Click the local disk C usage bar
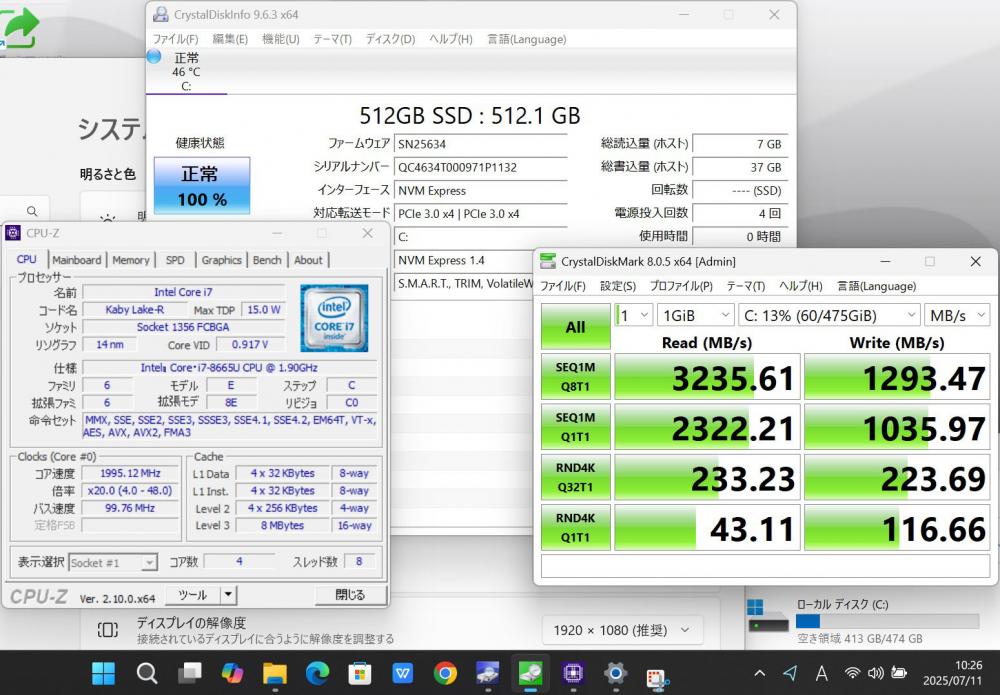The height and width of the screenshot is (695, 1000). tap(887, 621)
